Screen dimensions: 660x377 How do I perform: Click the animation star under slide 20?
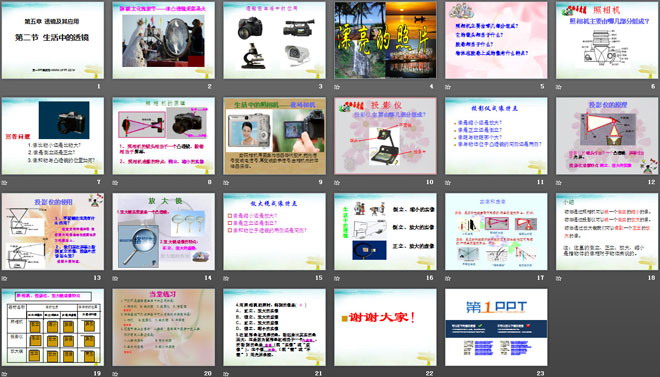pyautogui.click(x=115, y=374)
